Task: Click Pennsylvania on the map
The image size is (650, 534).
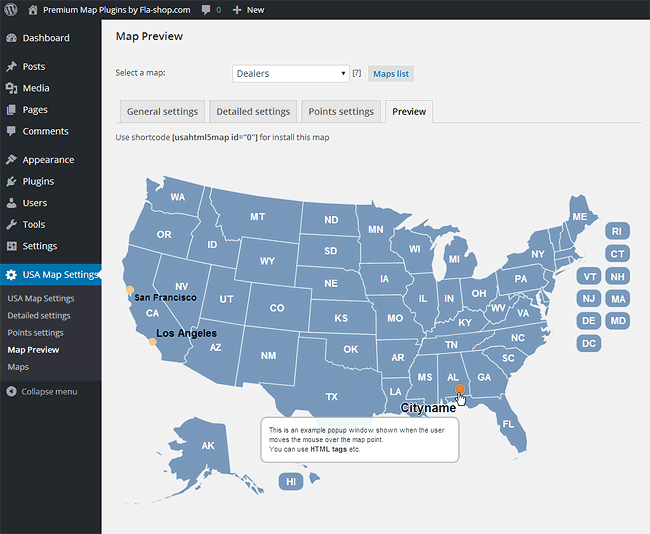Action: (521, 278)
